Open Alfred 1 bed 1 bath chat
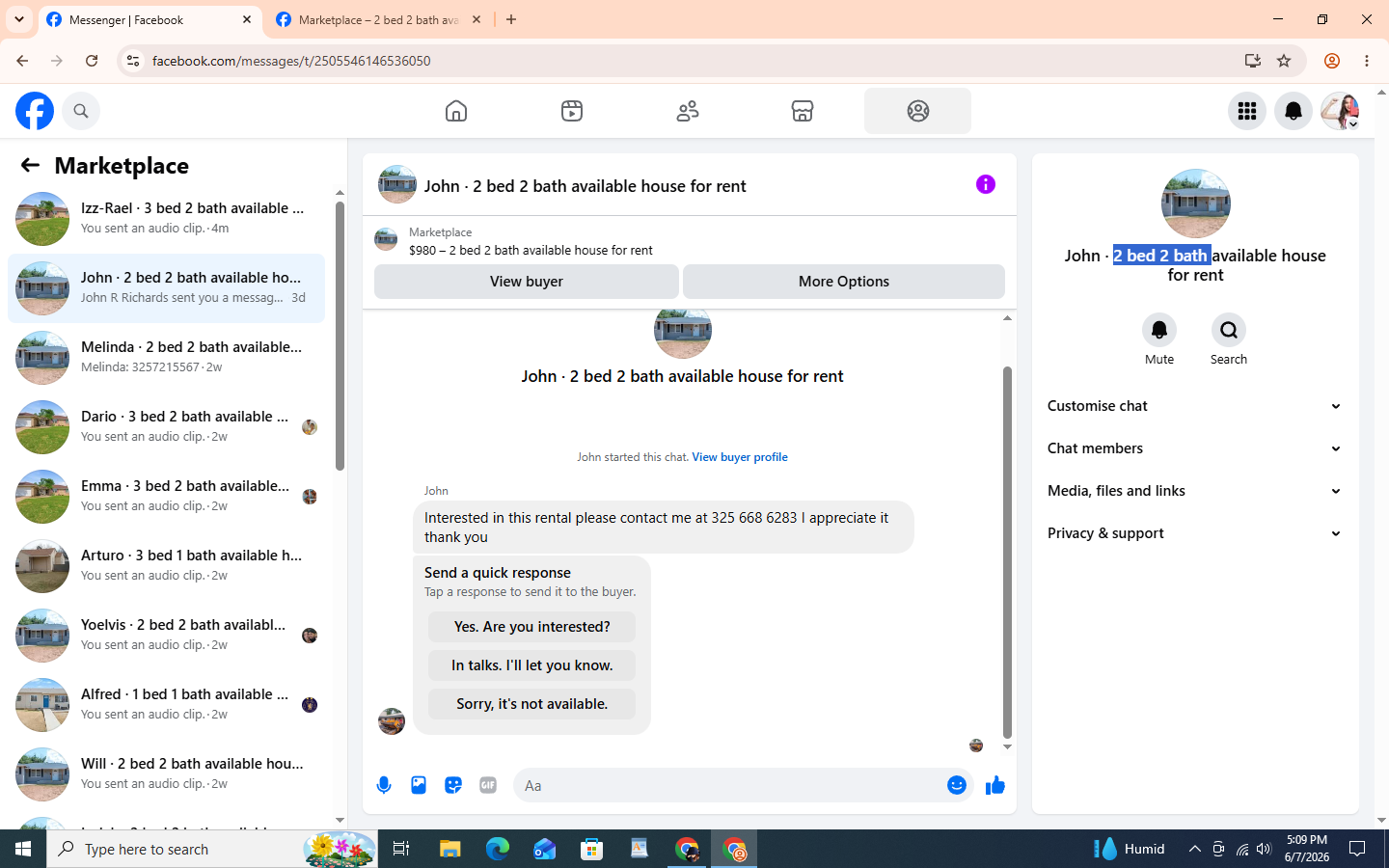Viewport: 1389px width, 868px height. point(167,704)
